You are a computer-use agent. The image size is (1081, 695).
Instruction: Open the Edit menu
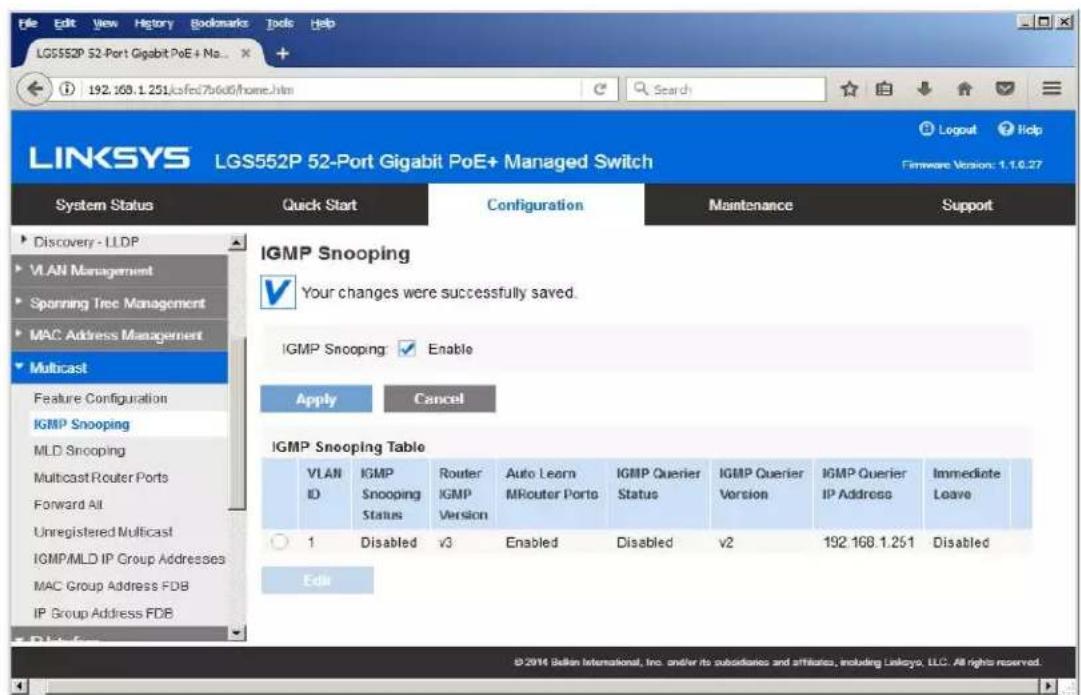pyautogui.click(x=65, y=23)
